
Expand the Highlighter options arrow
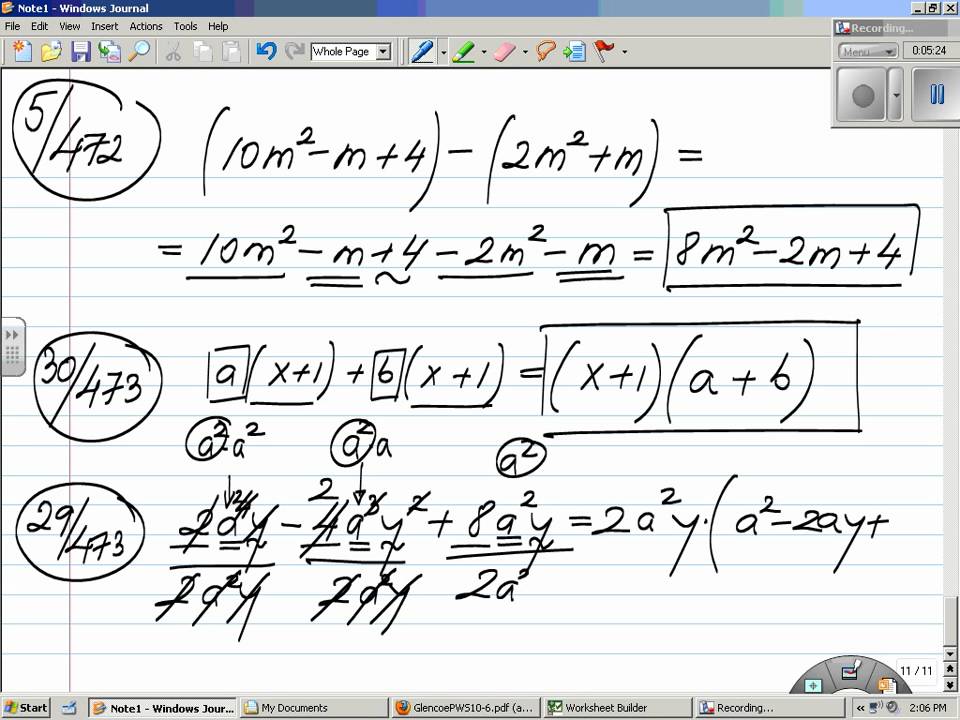pyautogui.click(x=484, y=52)
